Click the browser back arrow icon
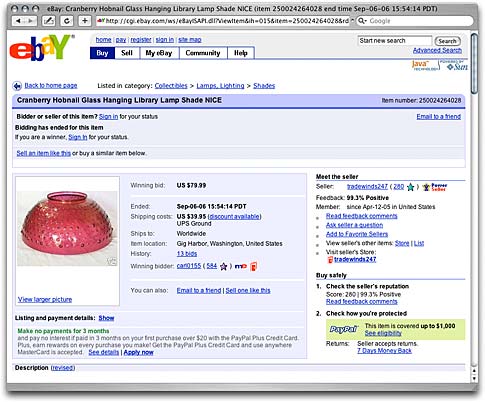Screen dimensions: 485x402 click(x=18, y=21)
